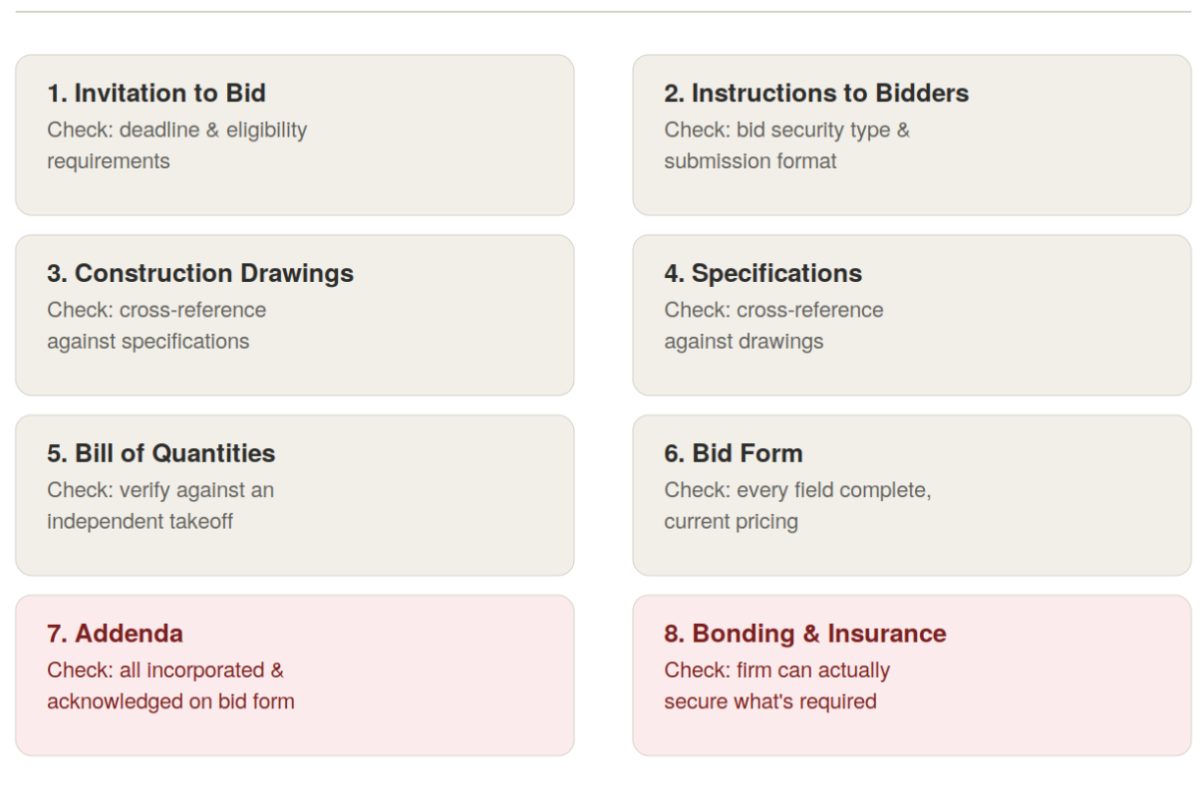This screenshot has width=1200, height=791.
Task: Click the independent takeoff check text
Action: [160, 505]
